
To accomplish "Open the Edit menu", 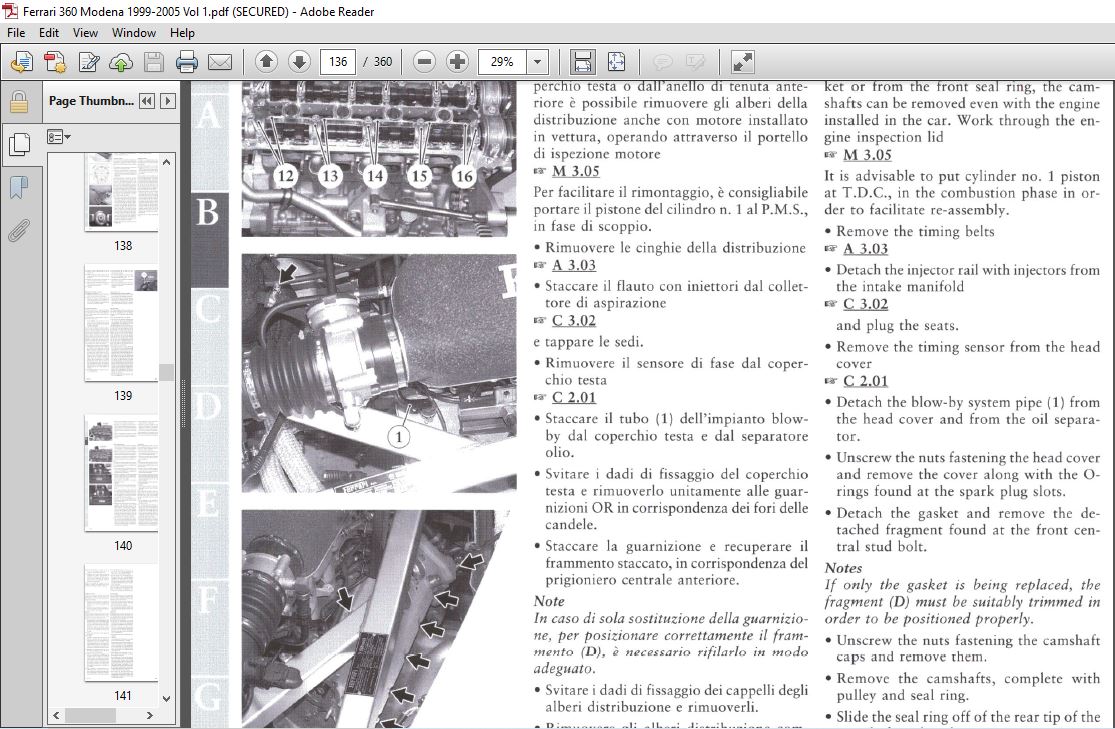I will click(x=48, y=33).
